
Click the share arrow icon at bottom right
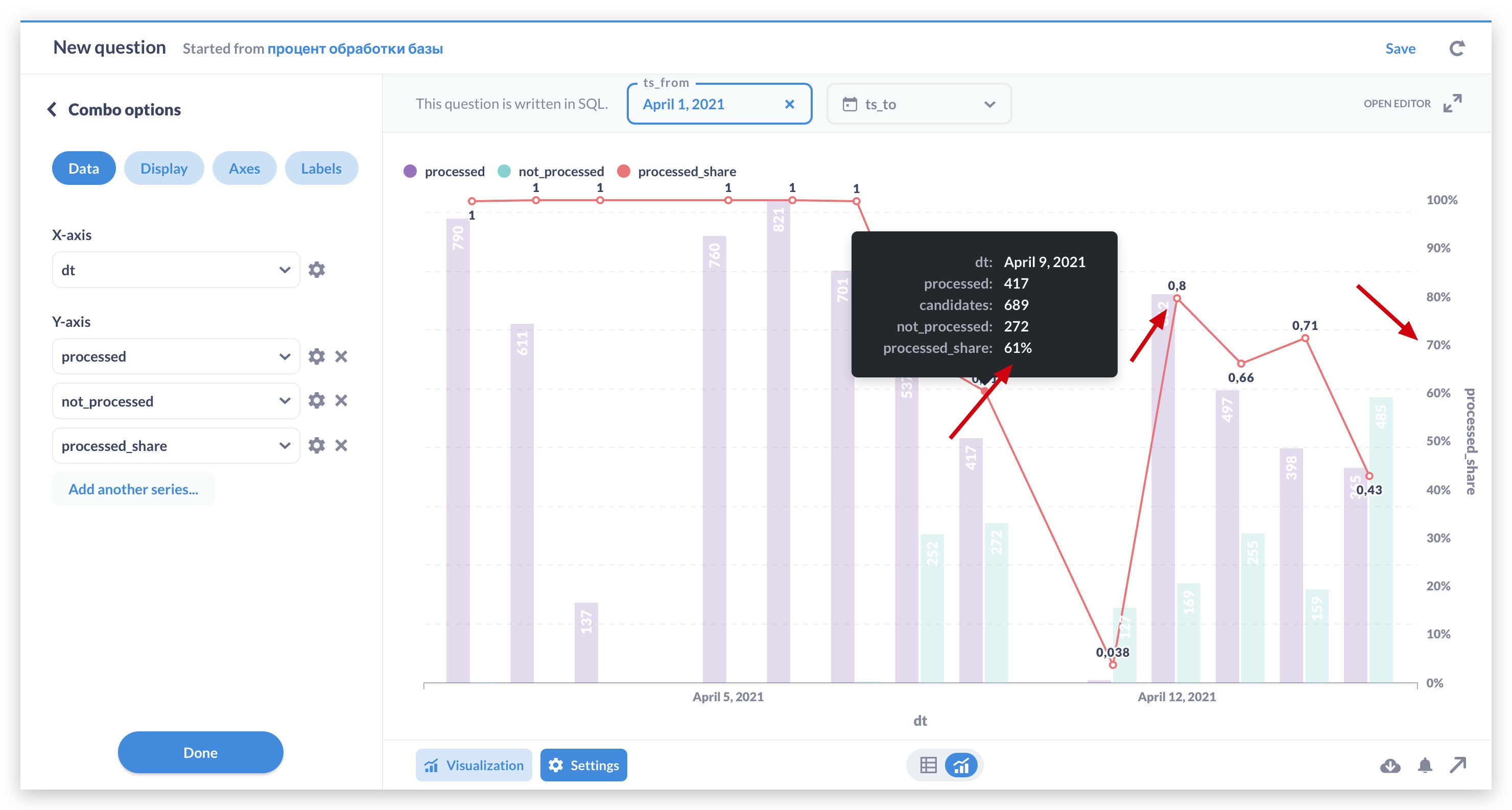point(1458,766)
